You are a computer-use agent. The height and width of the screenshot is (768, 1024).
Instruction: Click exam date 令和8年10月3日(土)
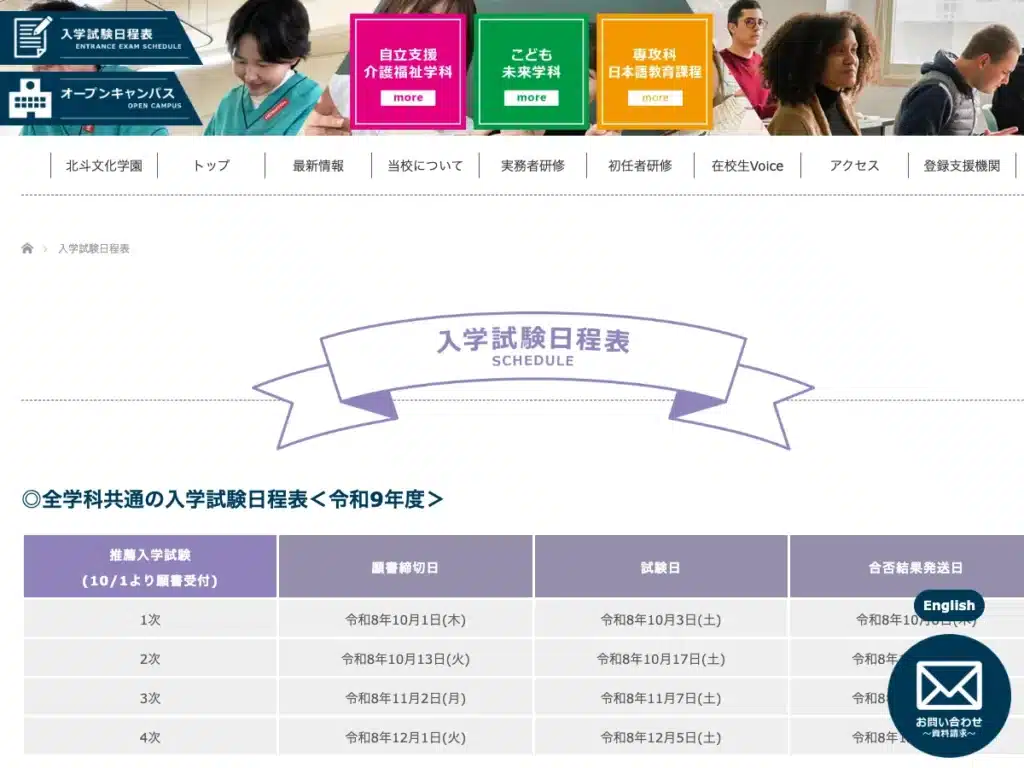(661, 620)
